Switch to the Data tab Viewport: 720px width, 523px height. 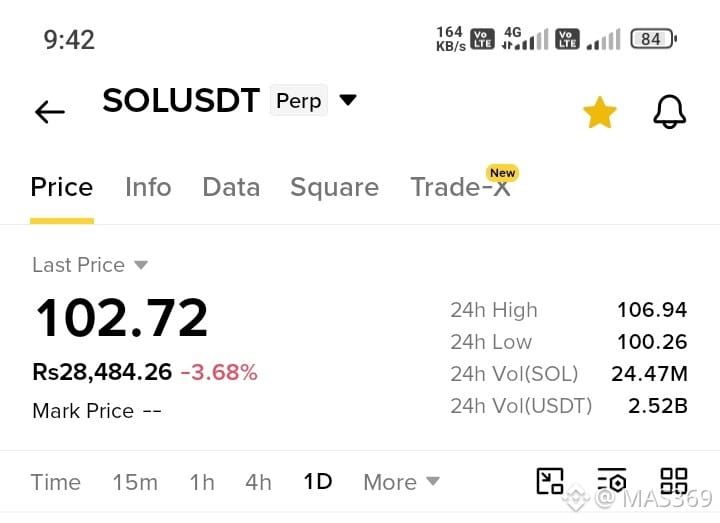pyautogui.click(x=231, y=187)
